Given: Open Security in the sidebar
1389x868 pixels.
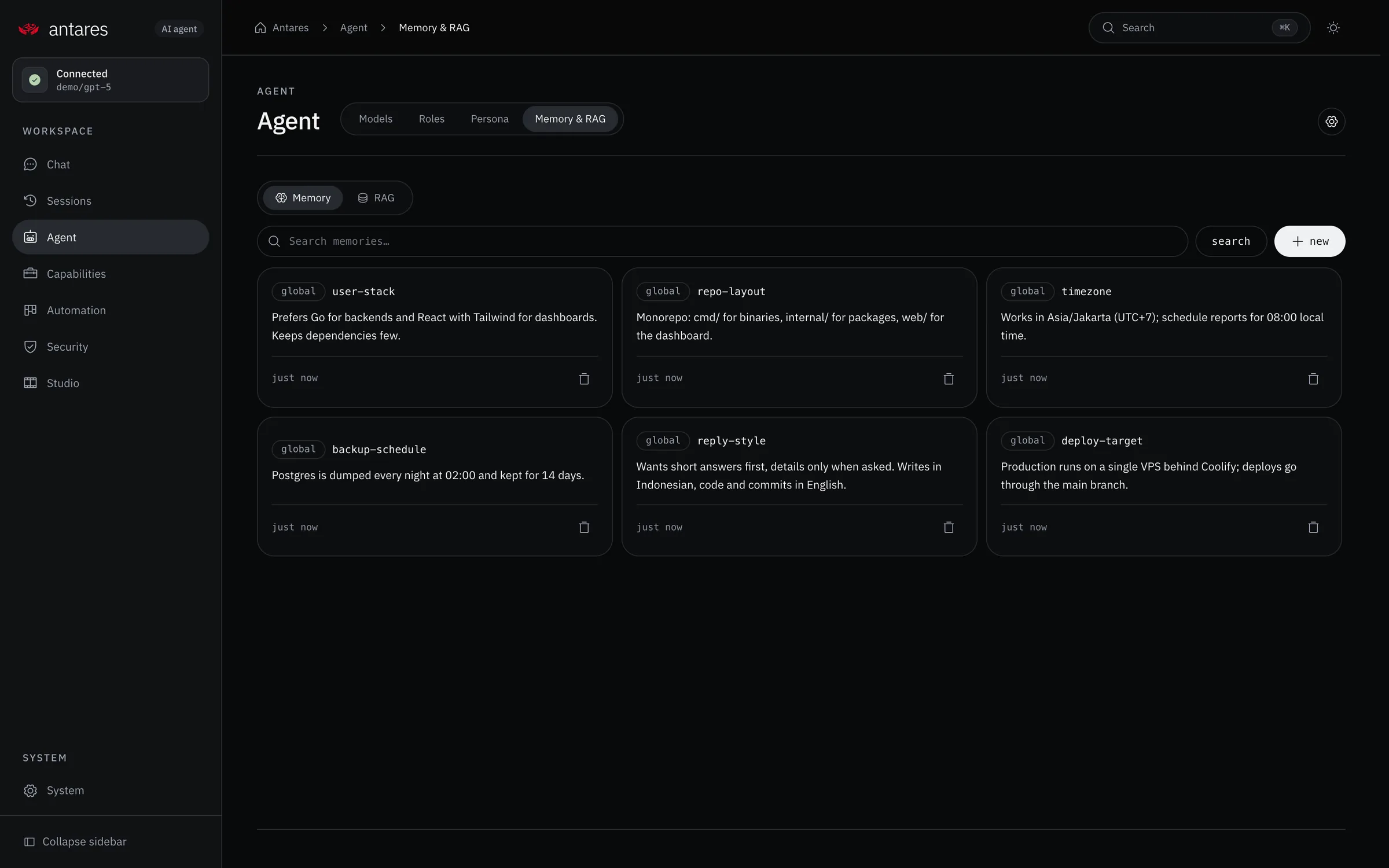Looking at the screenshot, I should (111, 347).
